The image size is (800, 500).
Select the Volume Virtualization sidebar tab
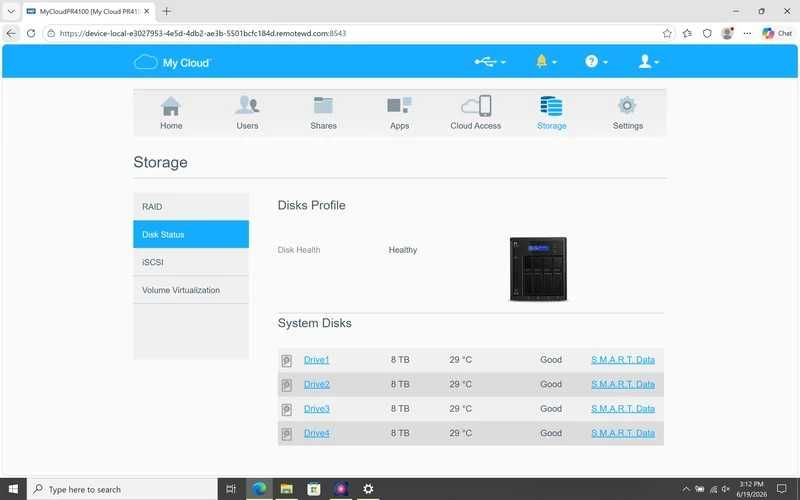[x=191, y=290]
